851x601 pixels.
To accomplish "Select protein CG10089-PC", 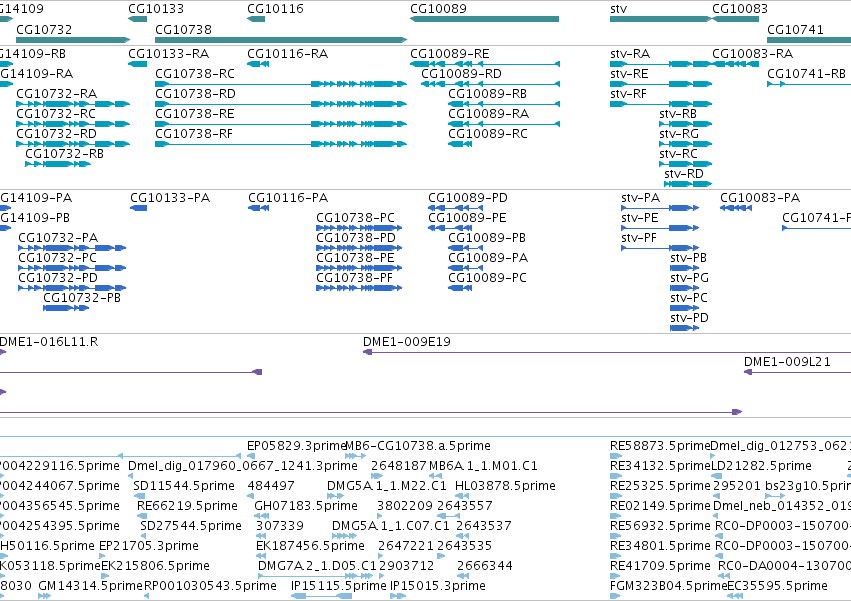I will coord(460,288).
